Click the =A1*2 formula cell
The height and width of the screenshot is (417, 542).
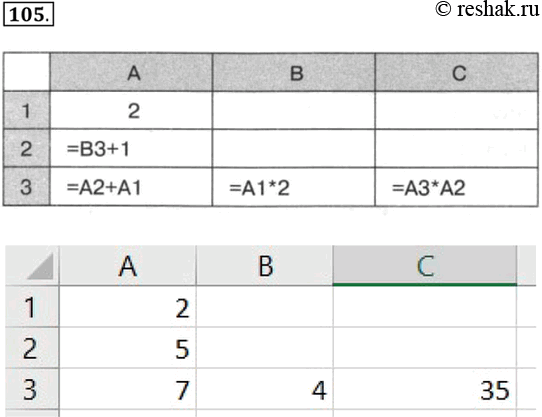tap(294, 187)
